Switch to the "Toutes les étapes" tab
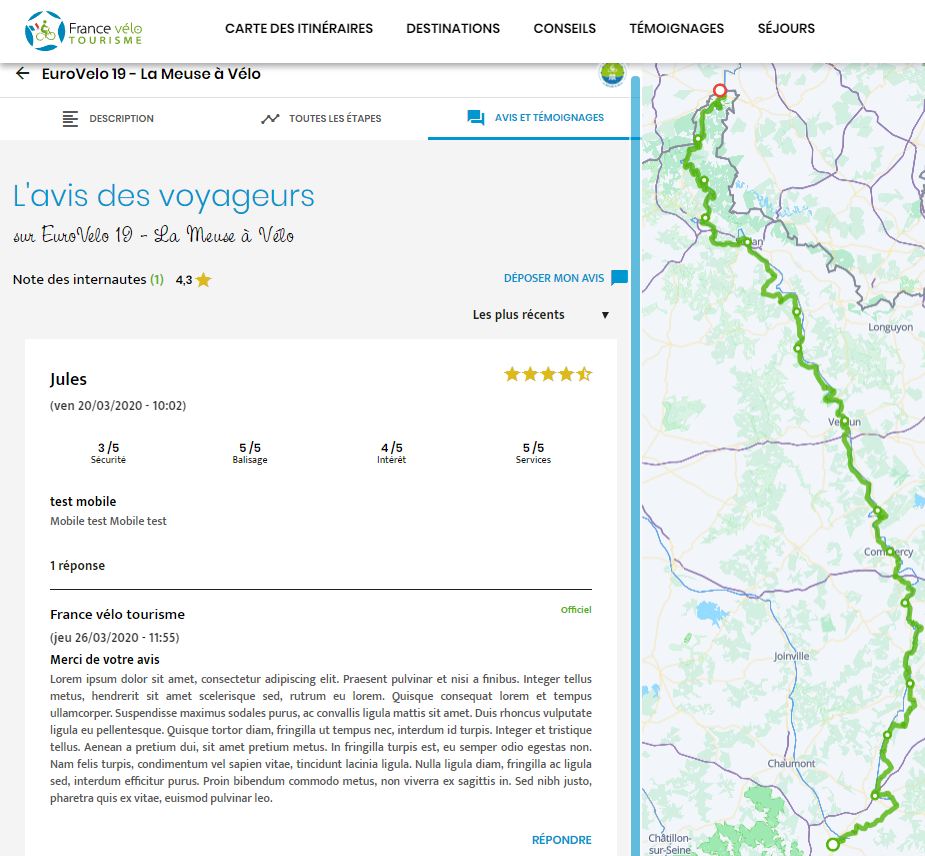The width and height of the screenshot is (925, 856). tap(321, 118)
